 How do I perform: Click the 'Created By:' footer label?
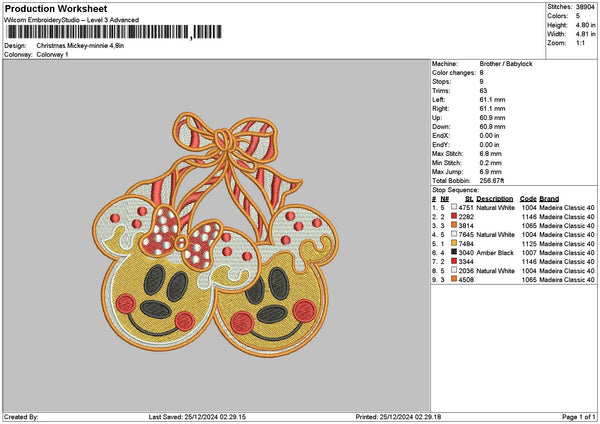pyautogui.click(x=21, y=417)
